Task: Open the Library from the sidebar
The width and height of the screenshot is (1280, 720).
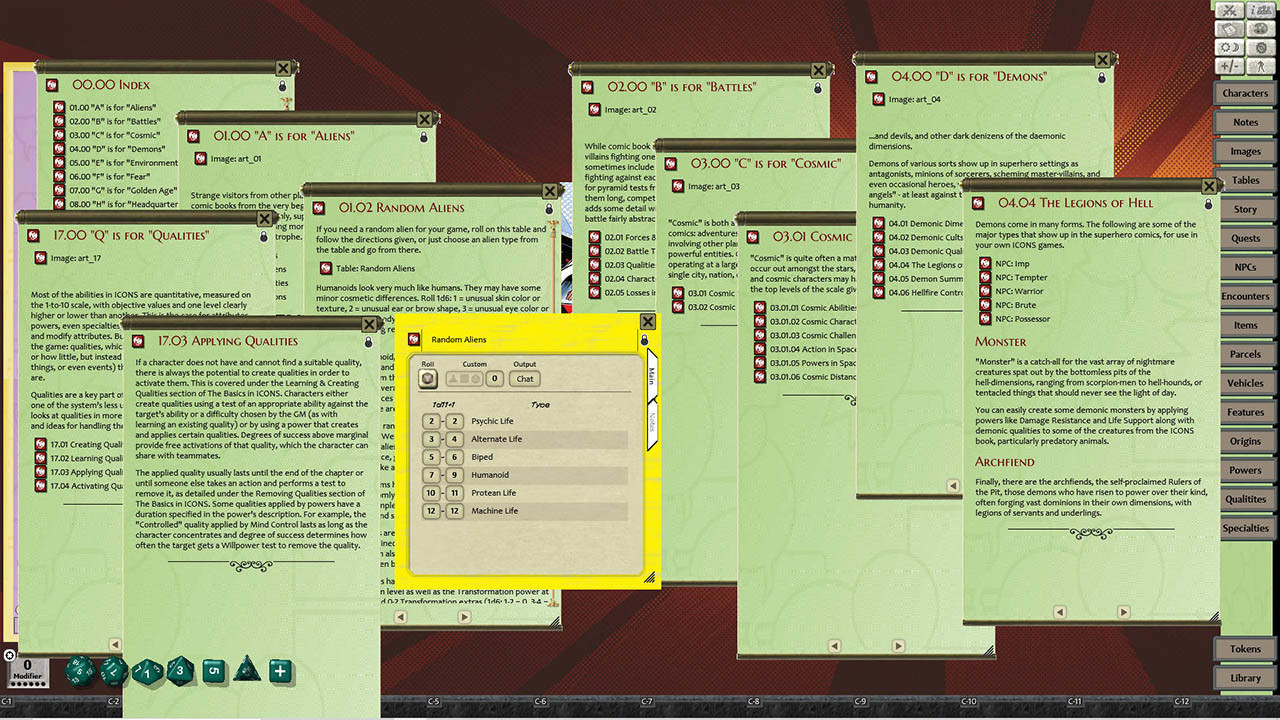Action: coord(1244,678)
